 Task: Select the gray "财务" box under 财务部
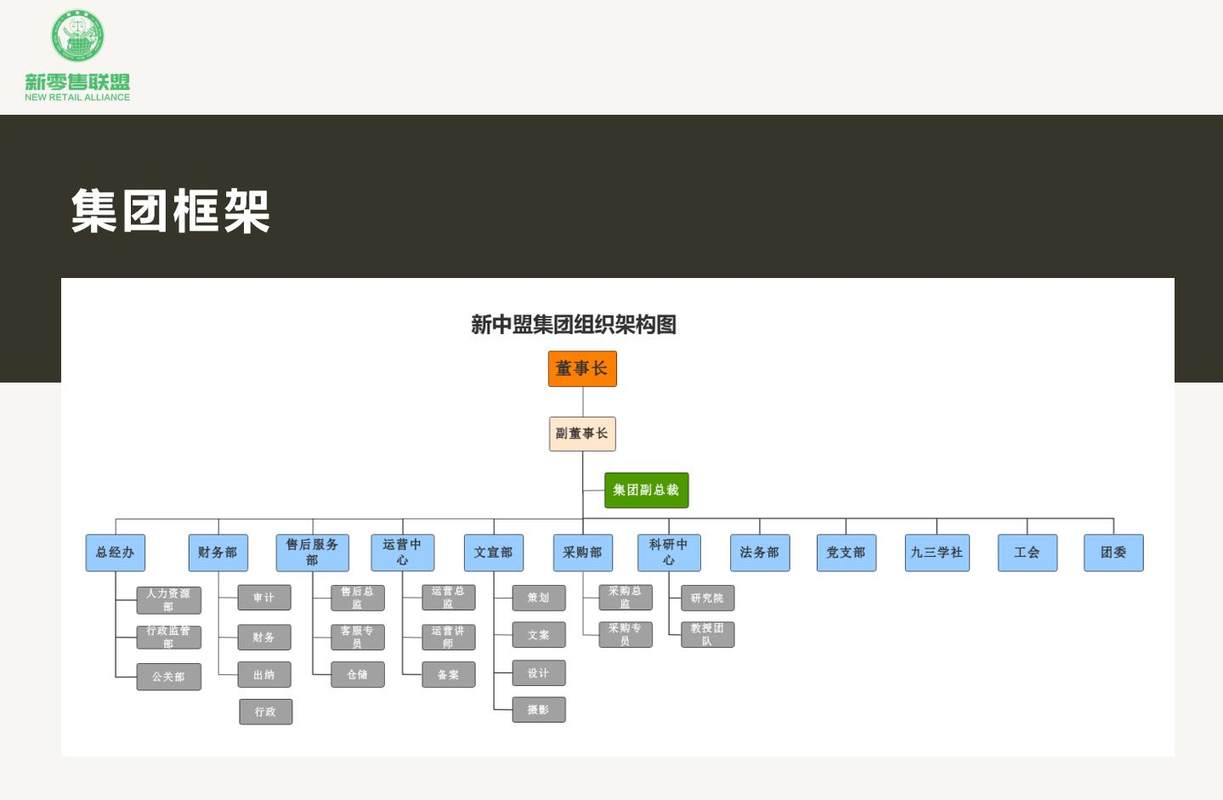point(264,637)
